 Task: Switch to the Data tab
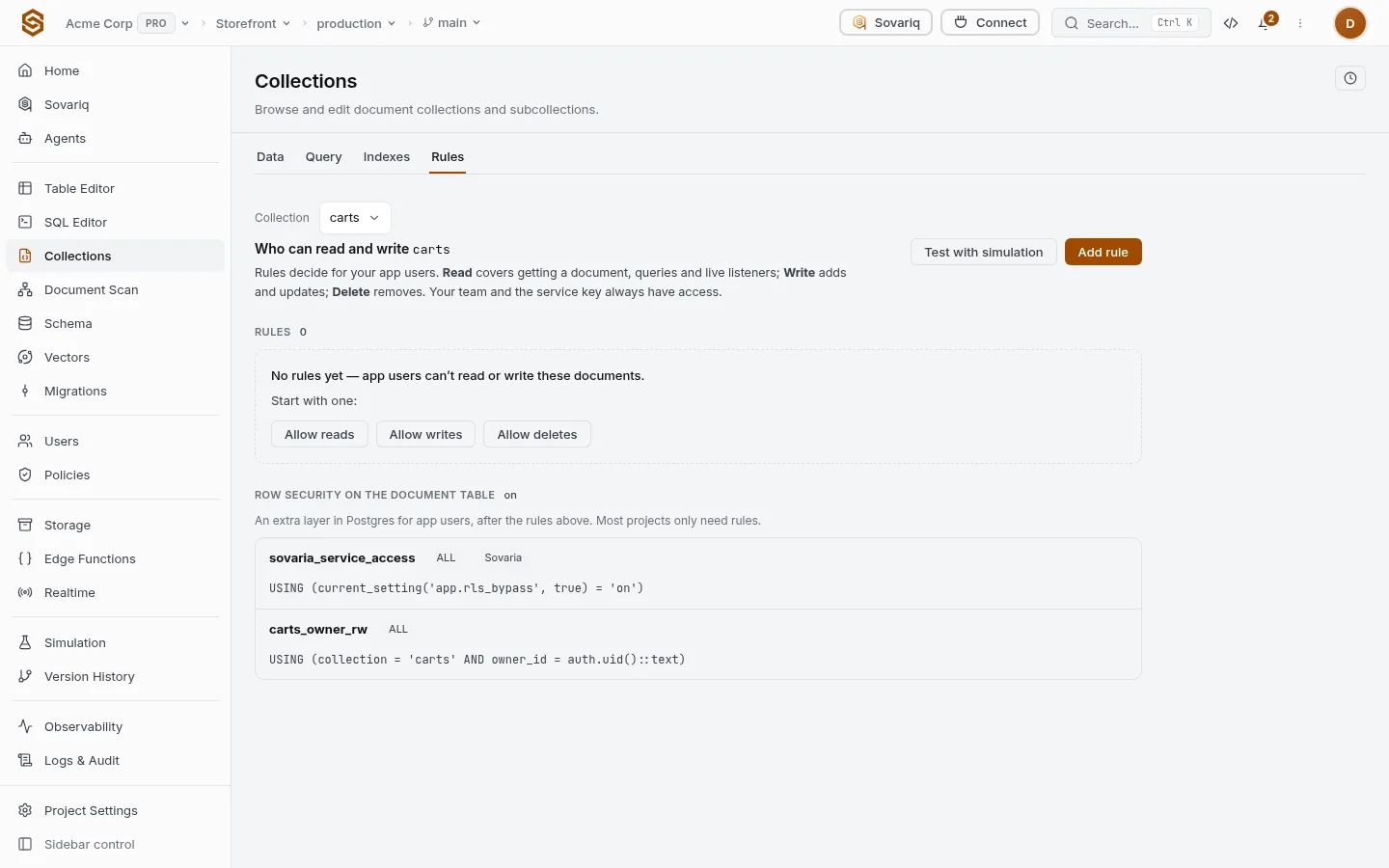pos(270,157)
